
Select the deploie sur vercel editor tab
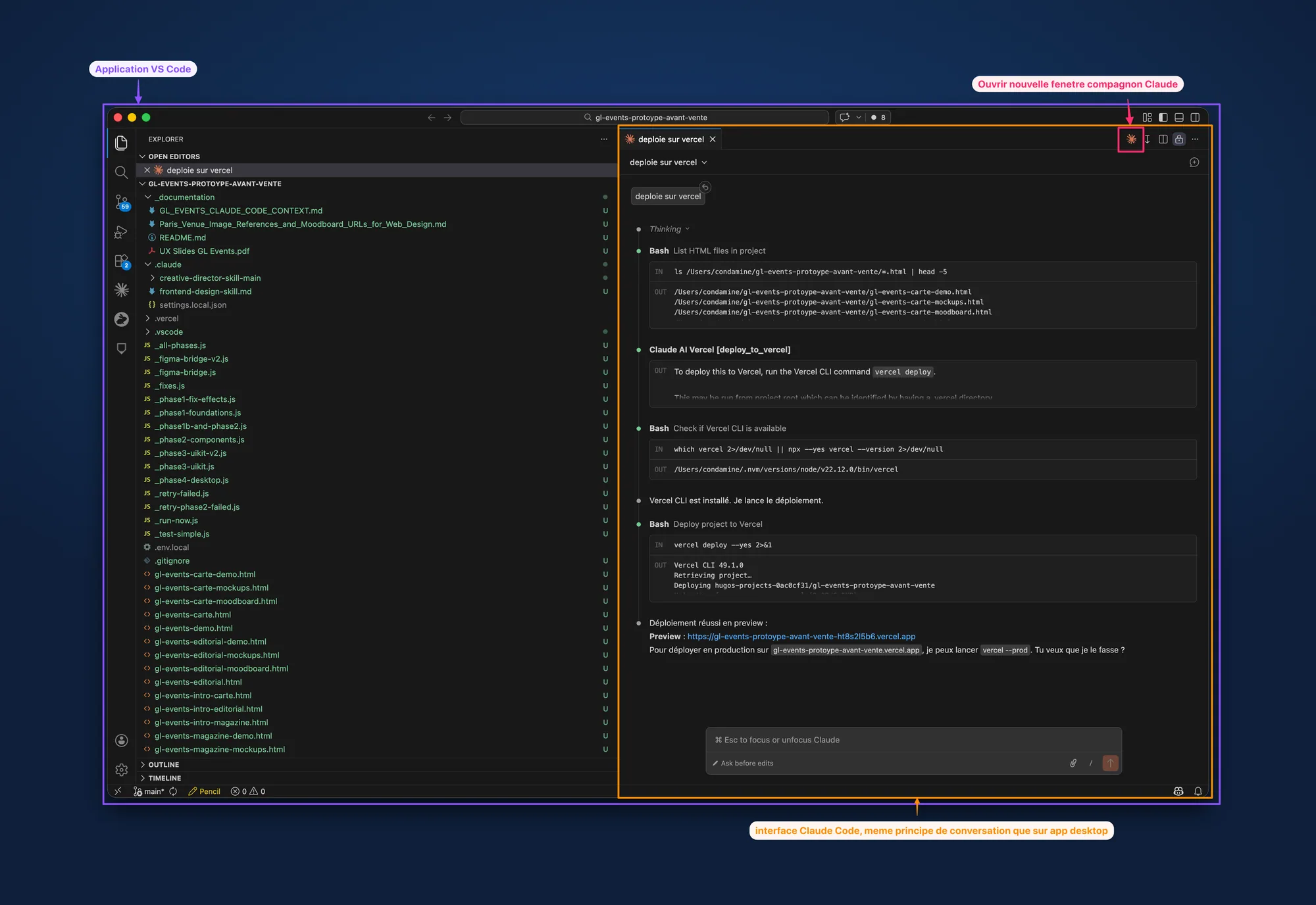click(671, 139)
